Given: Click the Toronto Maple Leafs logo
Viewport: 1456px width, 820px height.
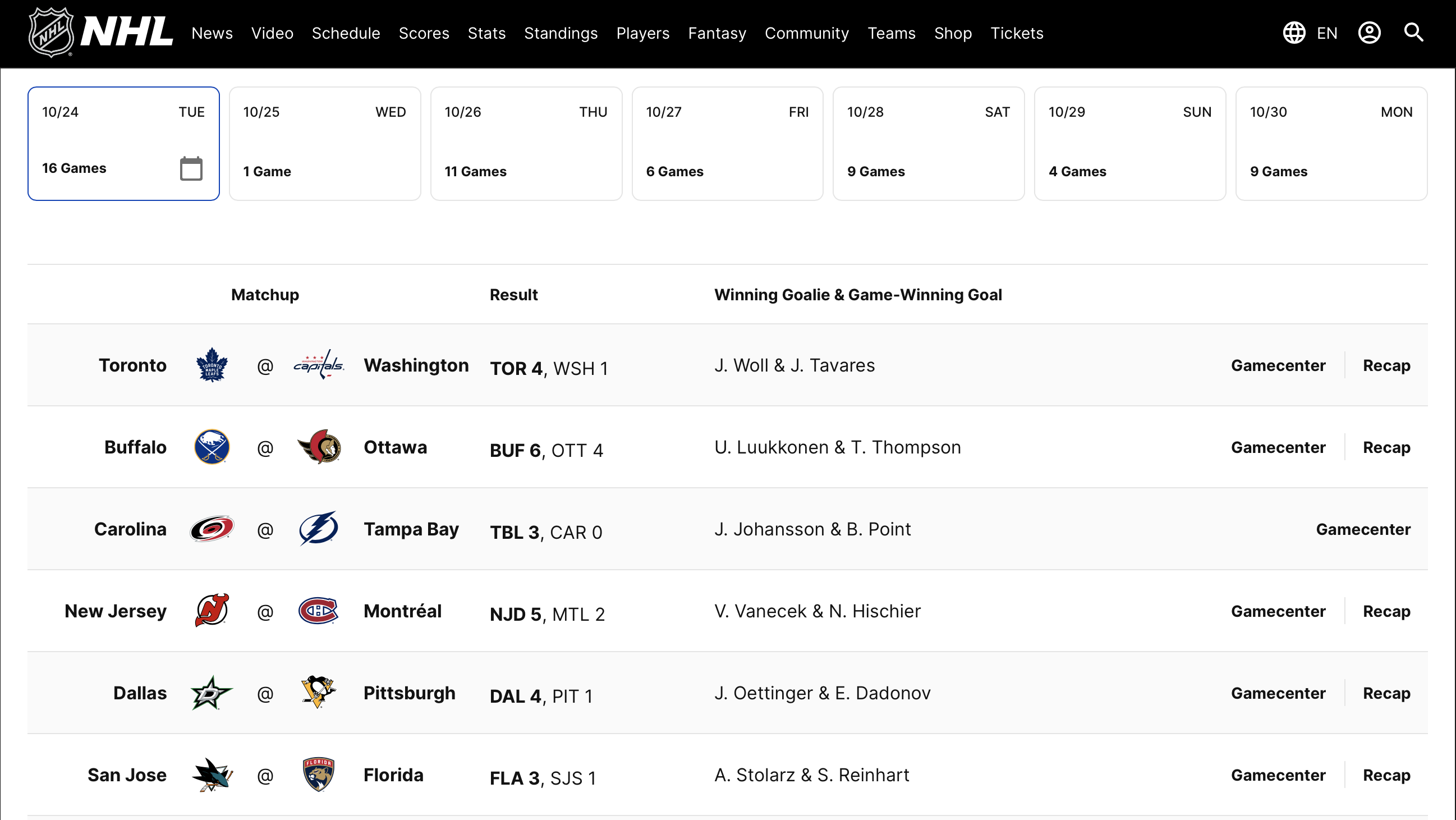Looking at the screenshot, I should [212, 365].
